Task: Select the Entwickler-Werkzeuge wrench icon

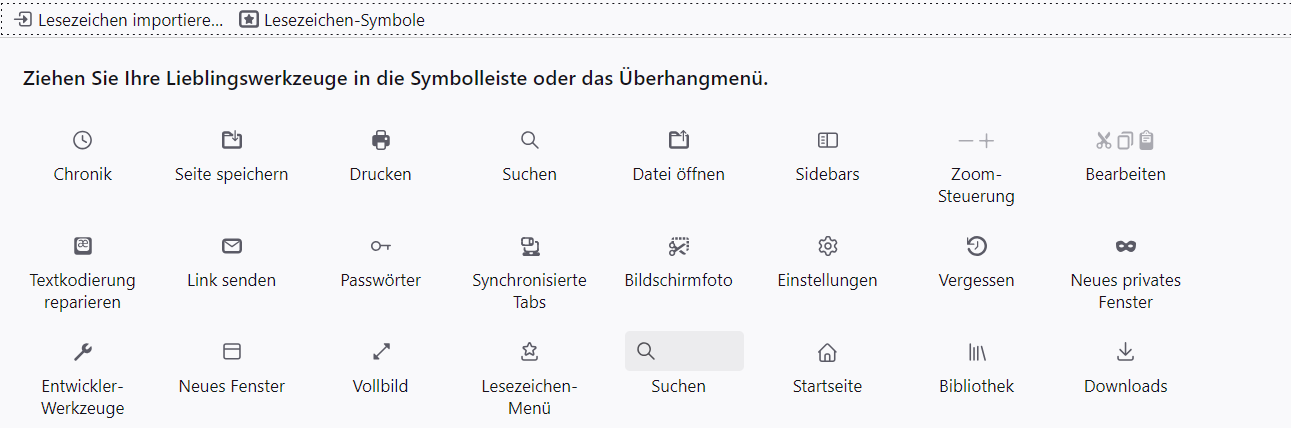Action: click(x=83, y=351)
